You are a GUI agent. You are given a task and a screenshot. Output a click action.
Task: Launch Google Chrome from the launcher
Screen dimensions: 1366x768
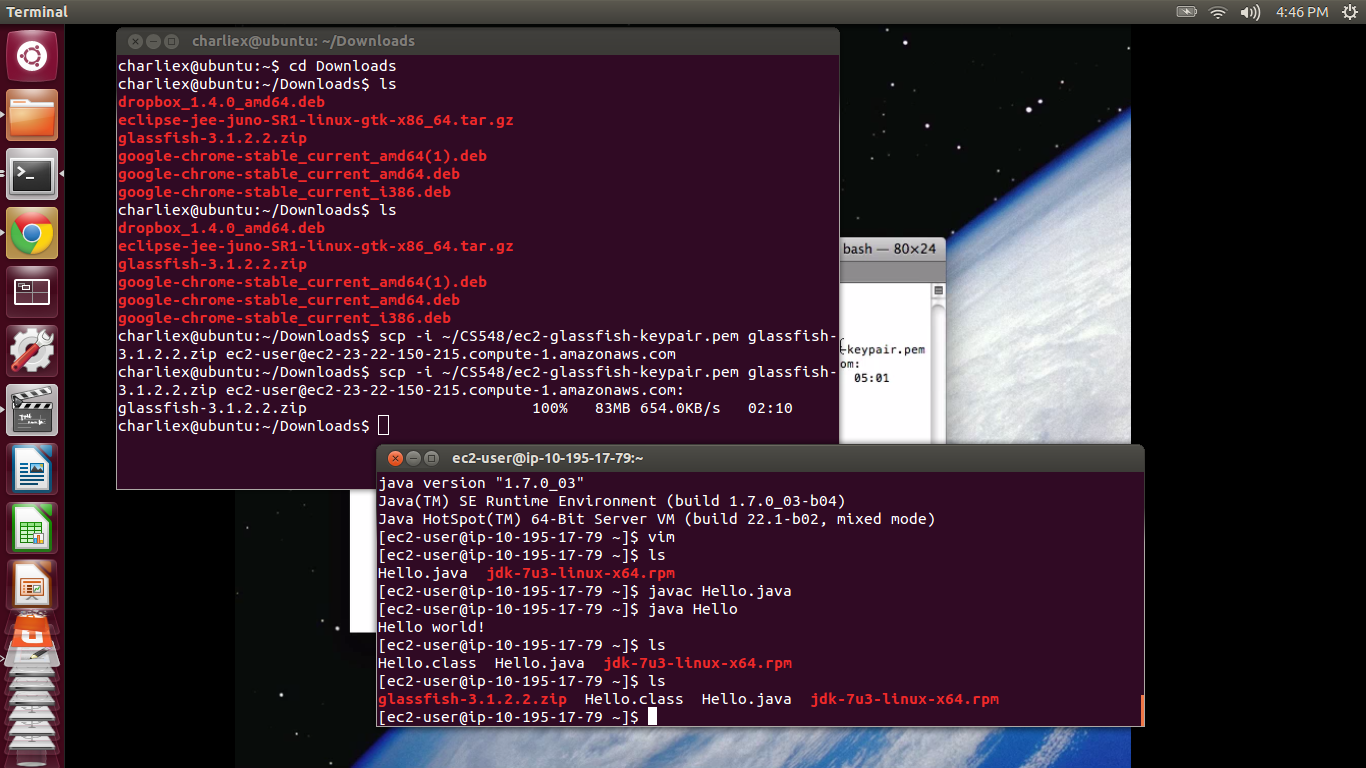(32, 232)
